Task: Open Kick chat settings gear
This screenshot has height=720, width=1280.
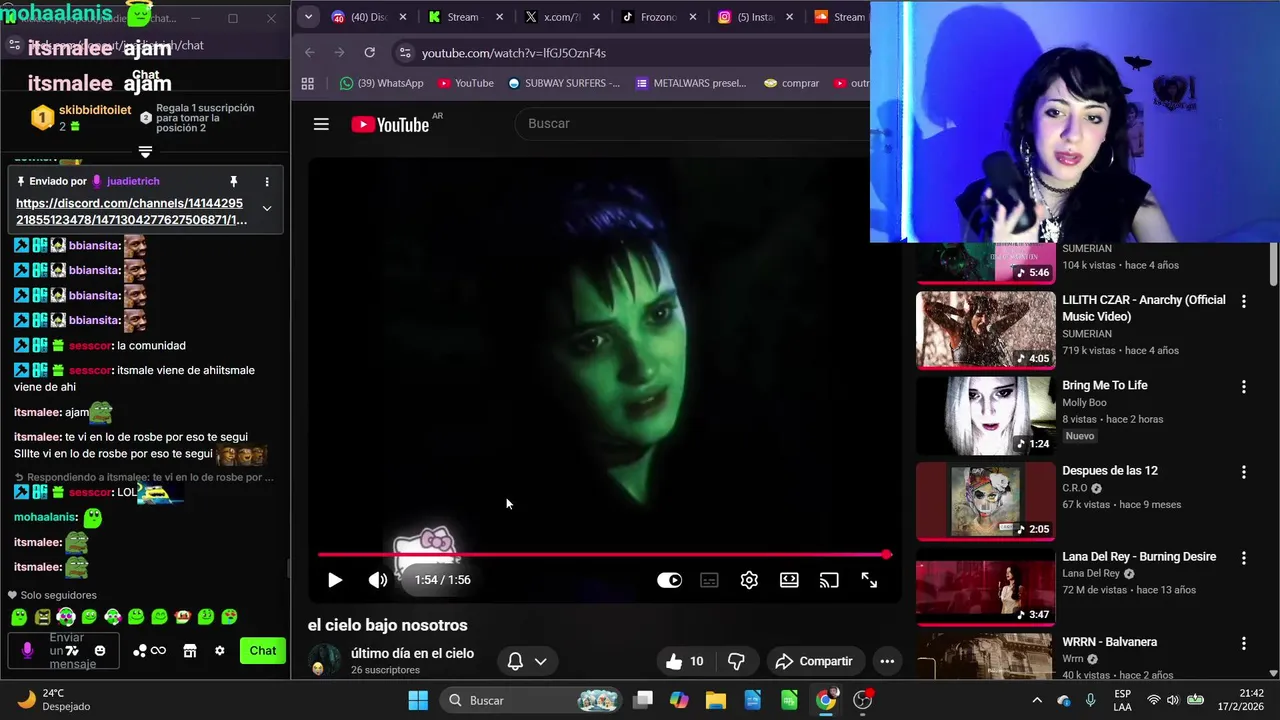Action: click(220, 651)
